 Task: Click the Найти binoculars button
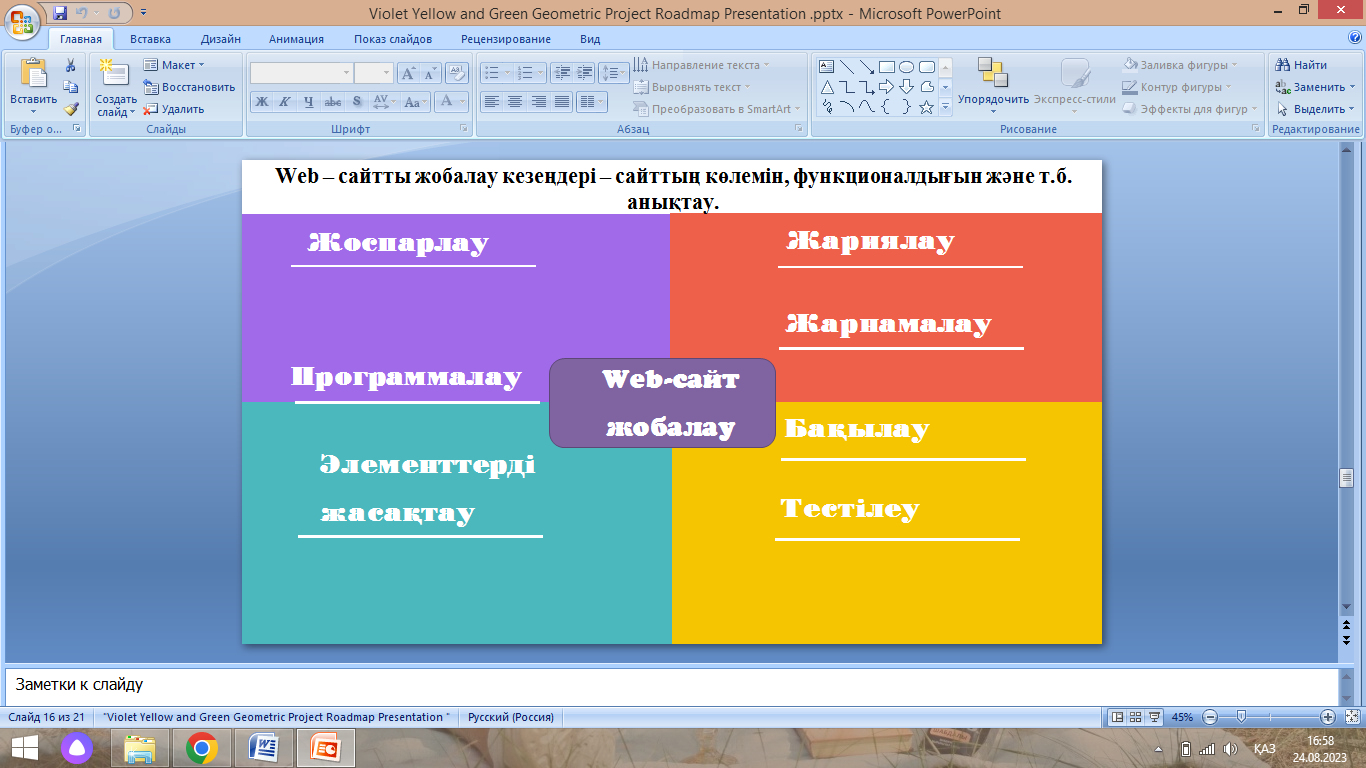click(1301, 65)
